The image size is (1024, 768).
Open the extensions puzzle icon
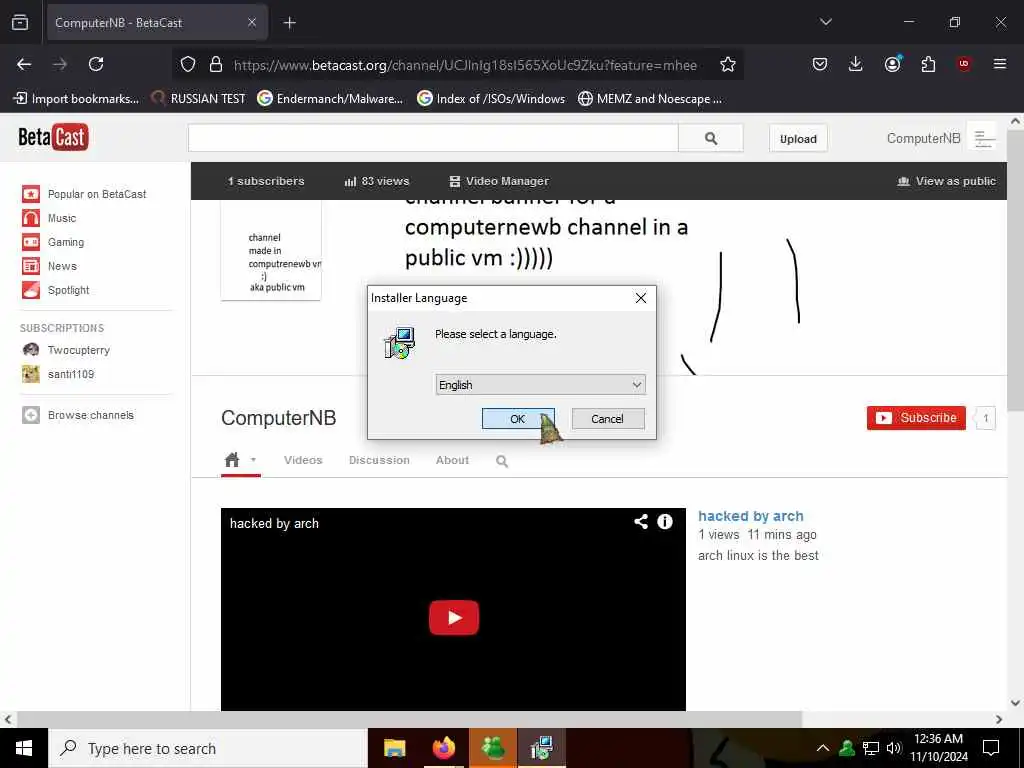point(928,64)
